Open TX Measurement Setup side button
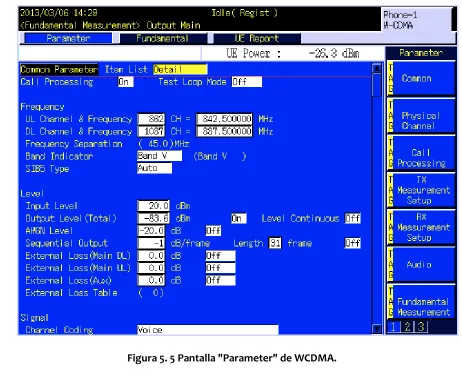462x380 pixels. (421, 190)
